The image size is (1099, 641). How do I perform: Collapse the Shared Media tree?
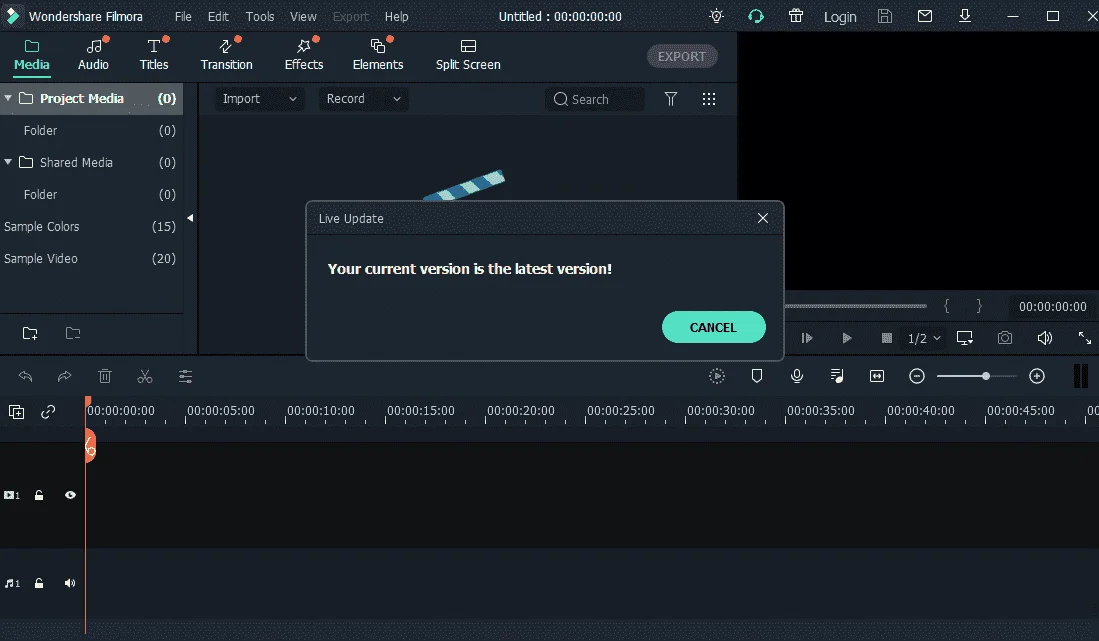point(8,162)
